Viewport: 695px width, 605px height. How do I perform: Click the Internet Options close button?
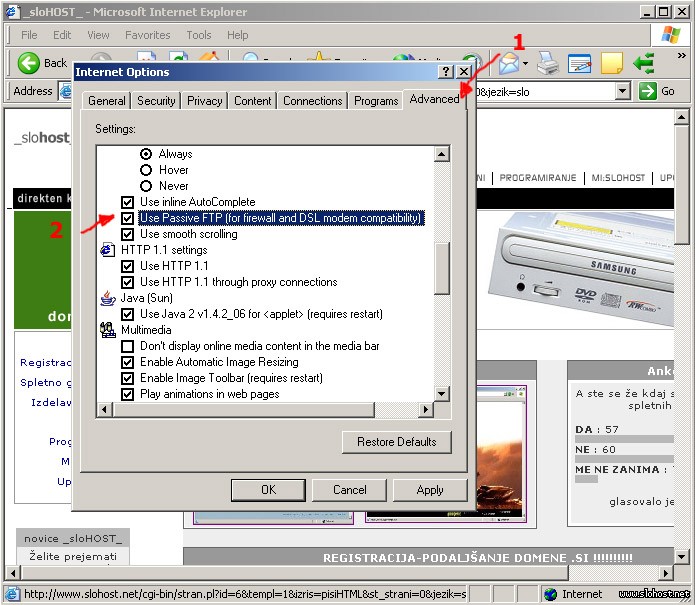click(x=464, y=71)
